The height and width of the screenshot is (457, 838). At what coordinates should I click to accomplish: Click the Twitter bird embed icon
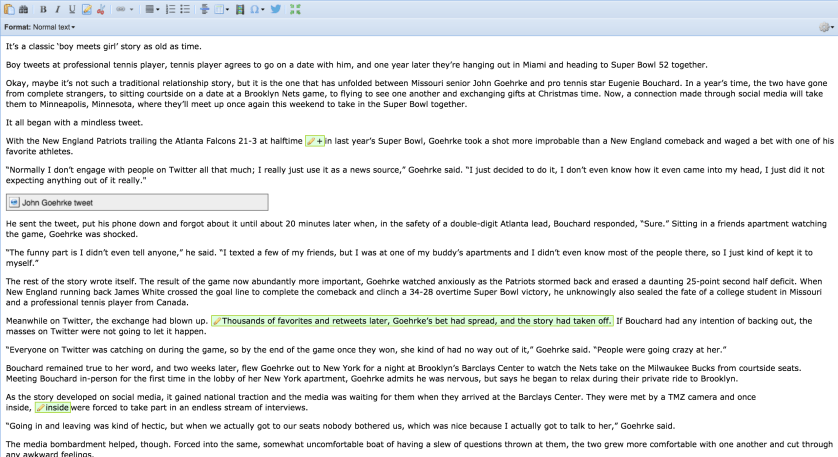[x=276, y=9]
